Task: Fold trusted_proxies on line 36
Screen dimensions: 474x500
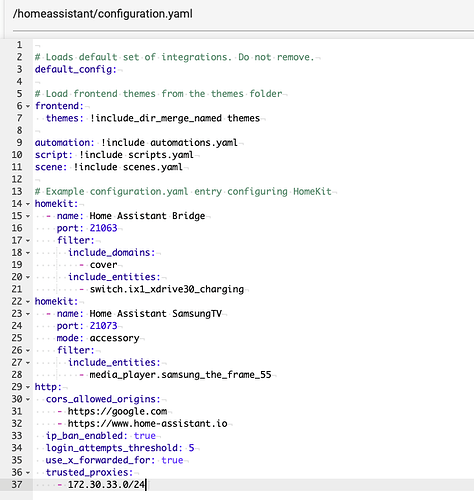Action: (x=28, y=472)
